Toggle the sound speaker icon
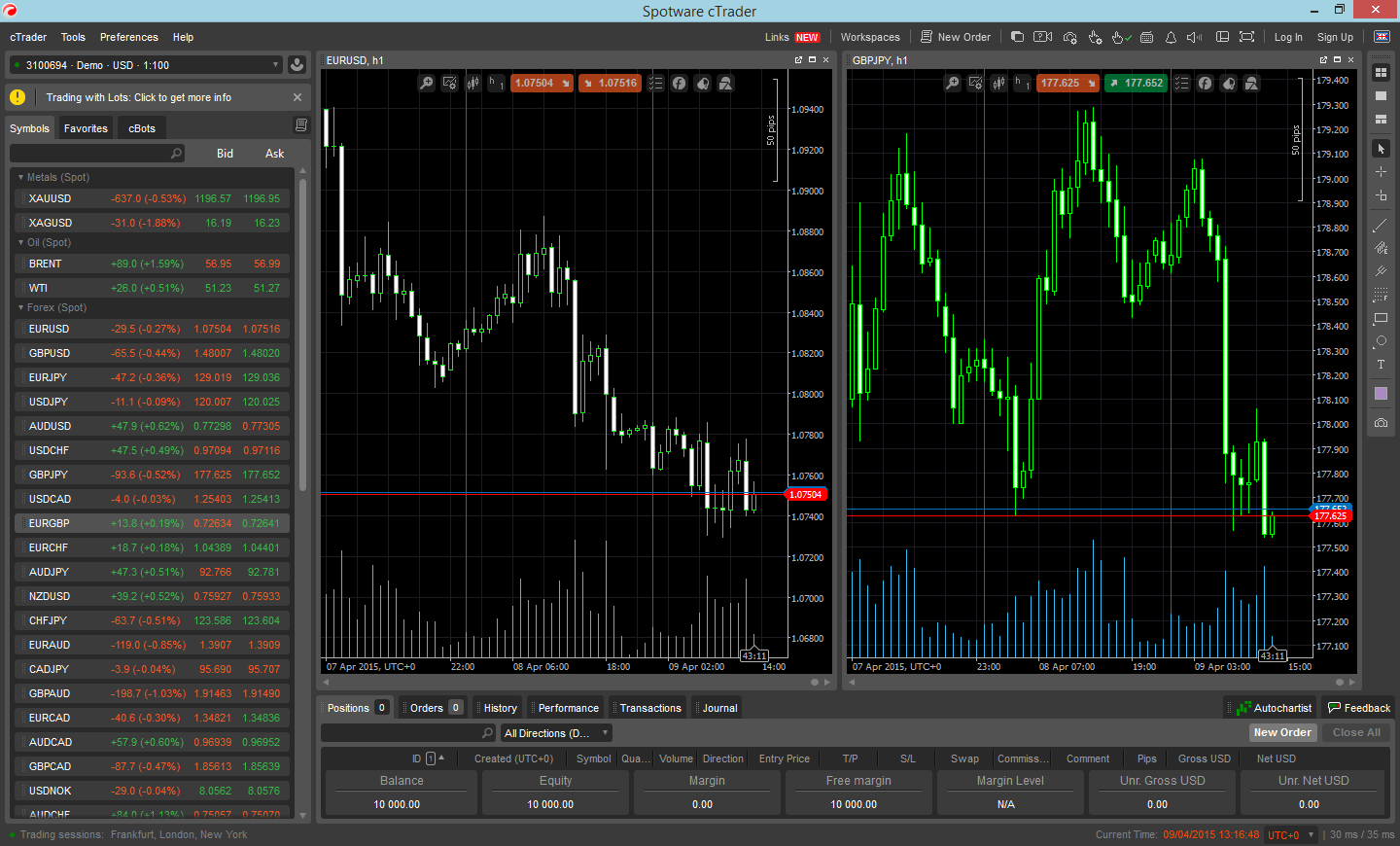This screenshot has width=1400, height=846. point(1194,37)
